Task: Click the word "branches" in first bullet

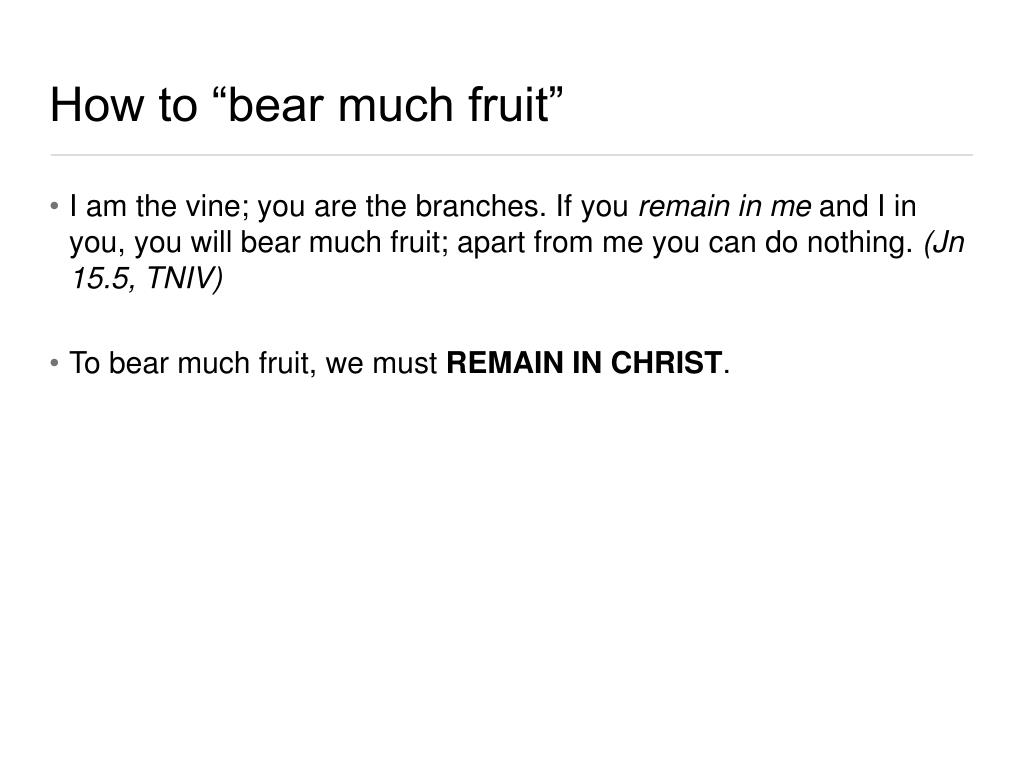Action: click(480, 206)
